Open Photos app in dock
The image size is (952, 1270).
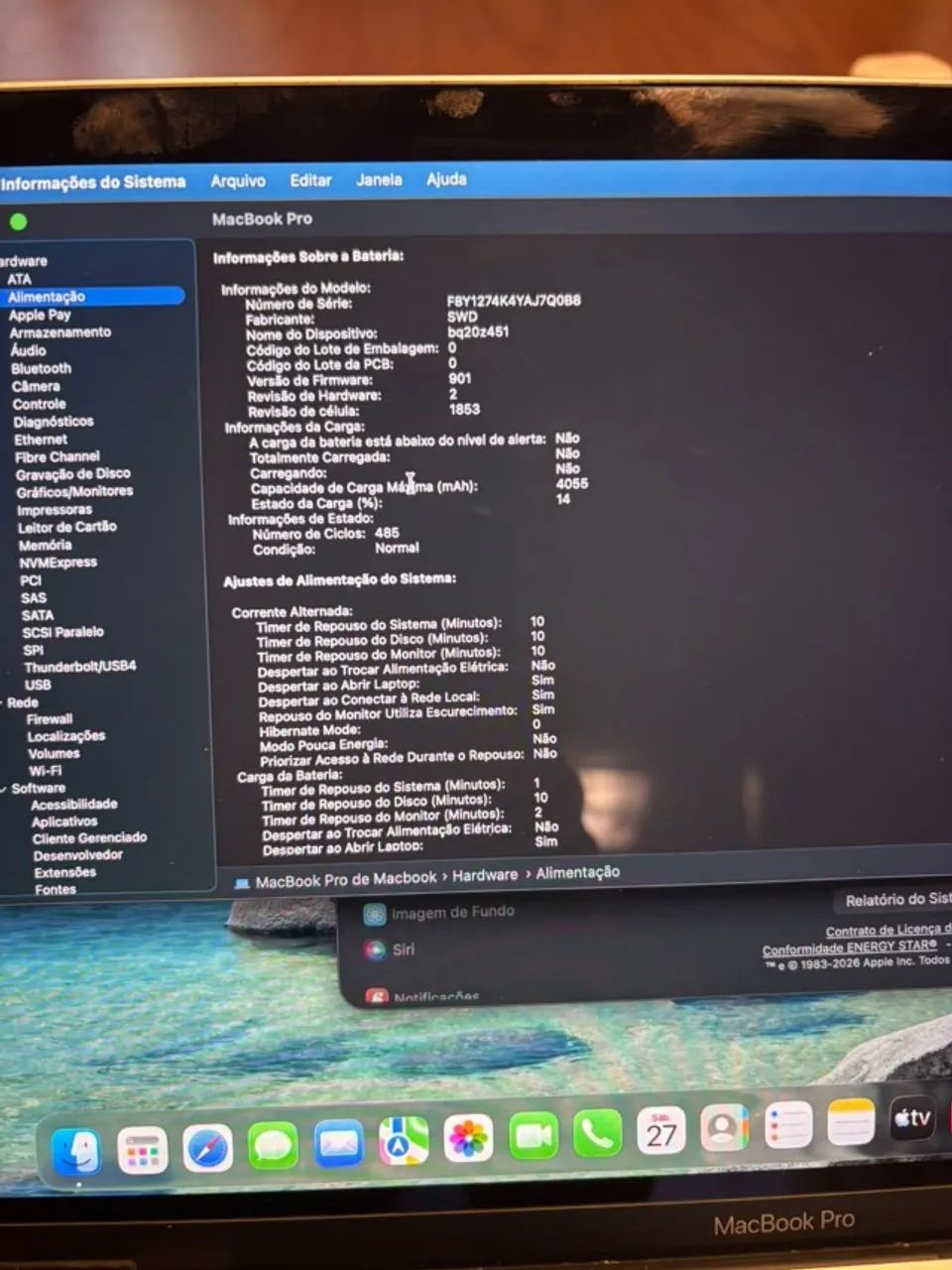point(468,1138)
